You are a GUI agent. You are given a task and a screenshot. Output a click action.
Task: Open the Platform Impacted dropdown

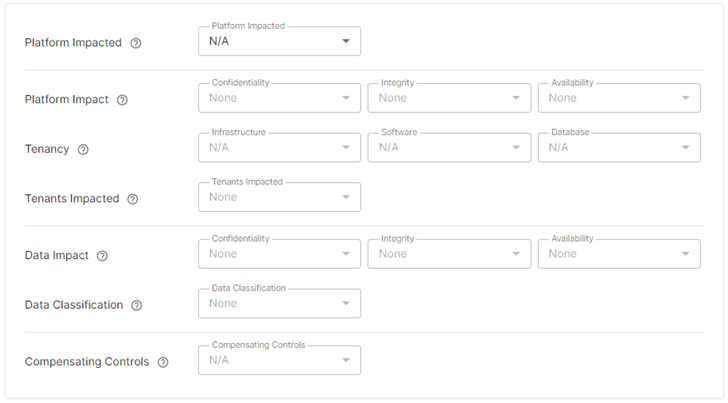pos(280,41)
